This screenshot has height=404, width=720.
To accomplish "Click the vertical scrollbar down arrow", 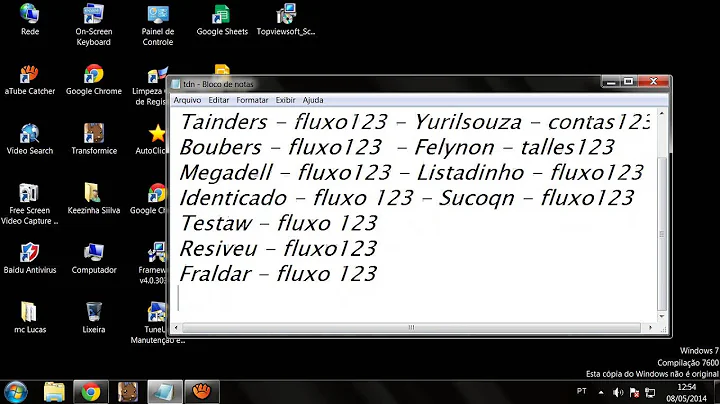I will 662,316.
